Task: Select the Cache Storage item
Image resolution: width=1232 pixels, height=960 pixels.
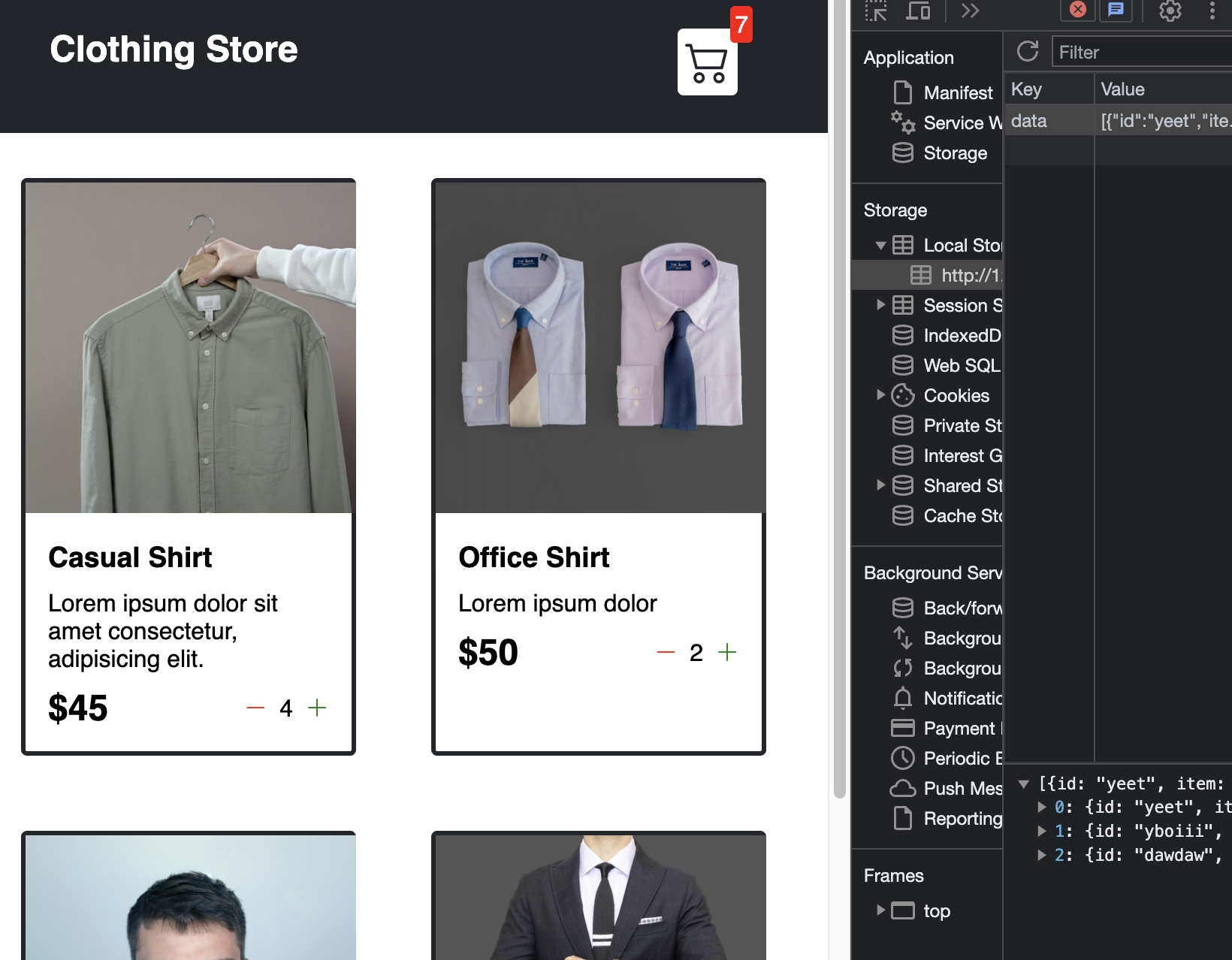Action: (962, 516)
